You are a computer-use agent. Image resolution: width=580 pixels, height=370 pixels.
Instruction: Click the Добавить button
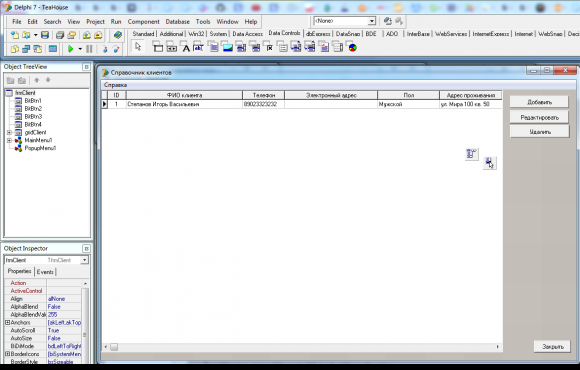539,102
